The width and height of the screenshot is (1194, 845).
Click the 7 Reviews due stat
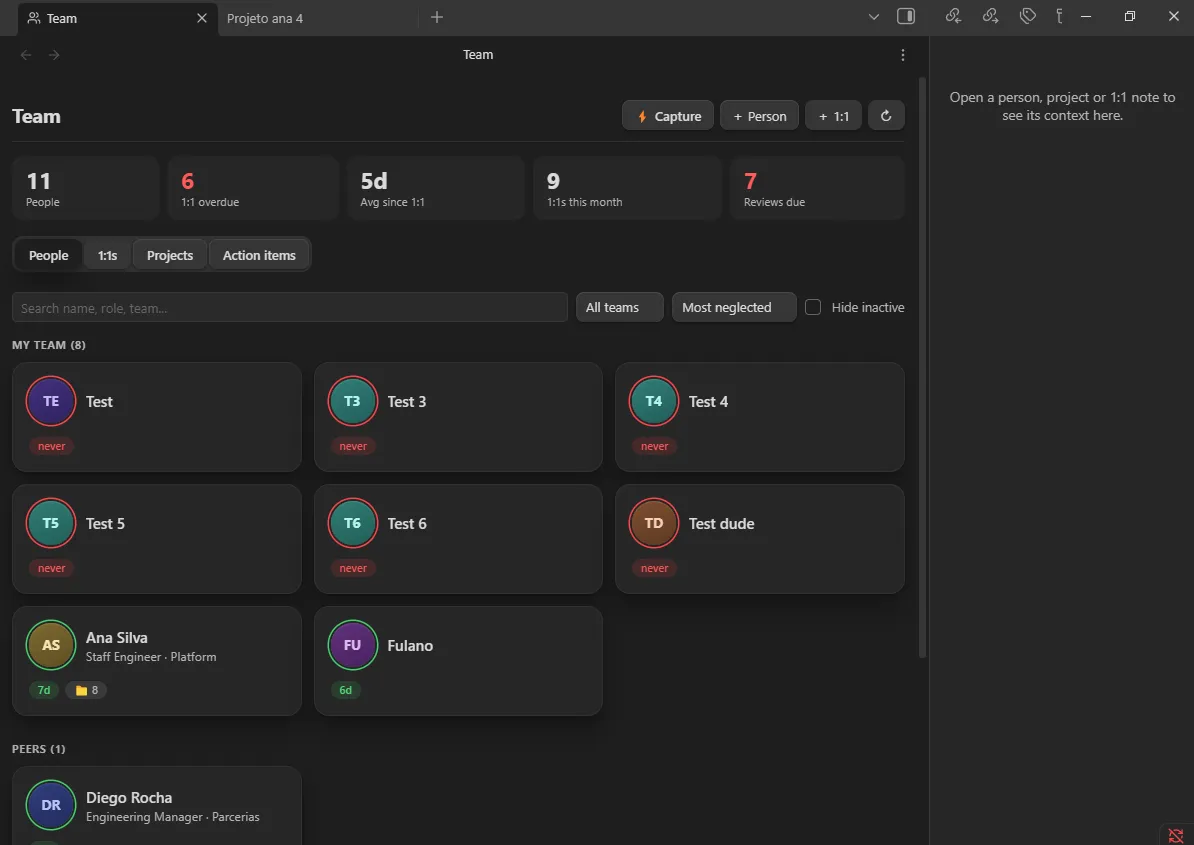point(817,189)
